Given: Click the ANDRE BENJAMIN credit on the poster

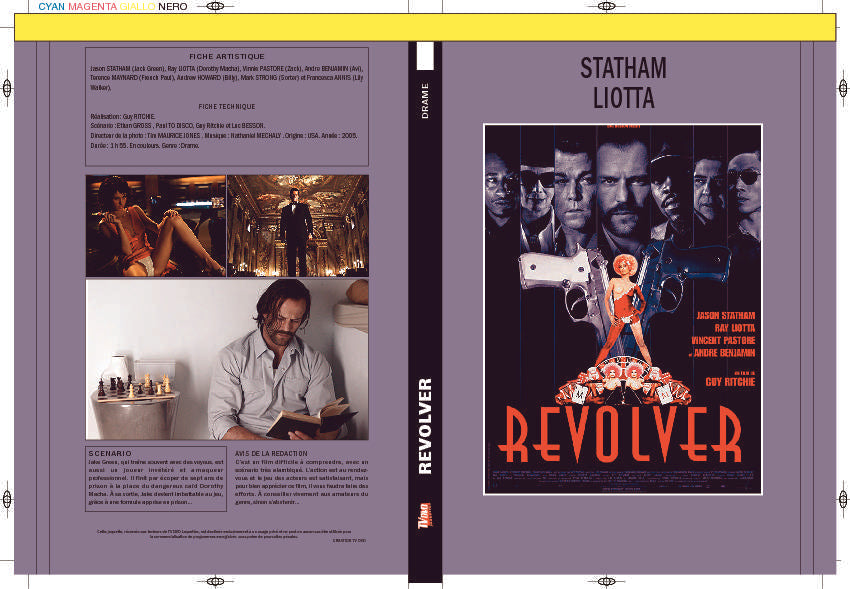Looking at the screenshot, I should coord(722,353).
